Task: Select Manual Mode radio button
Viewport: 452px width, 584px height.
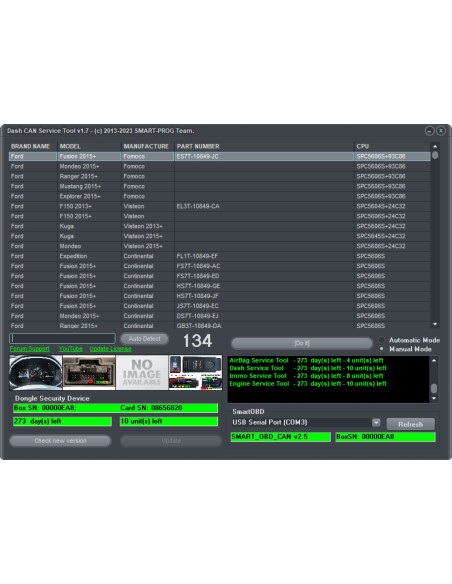Action: pos(382,349)
